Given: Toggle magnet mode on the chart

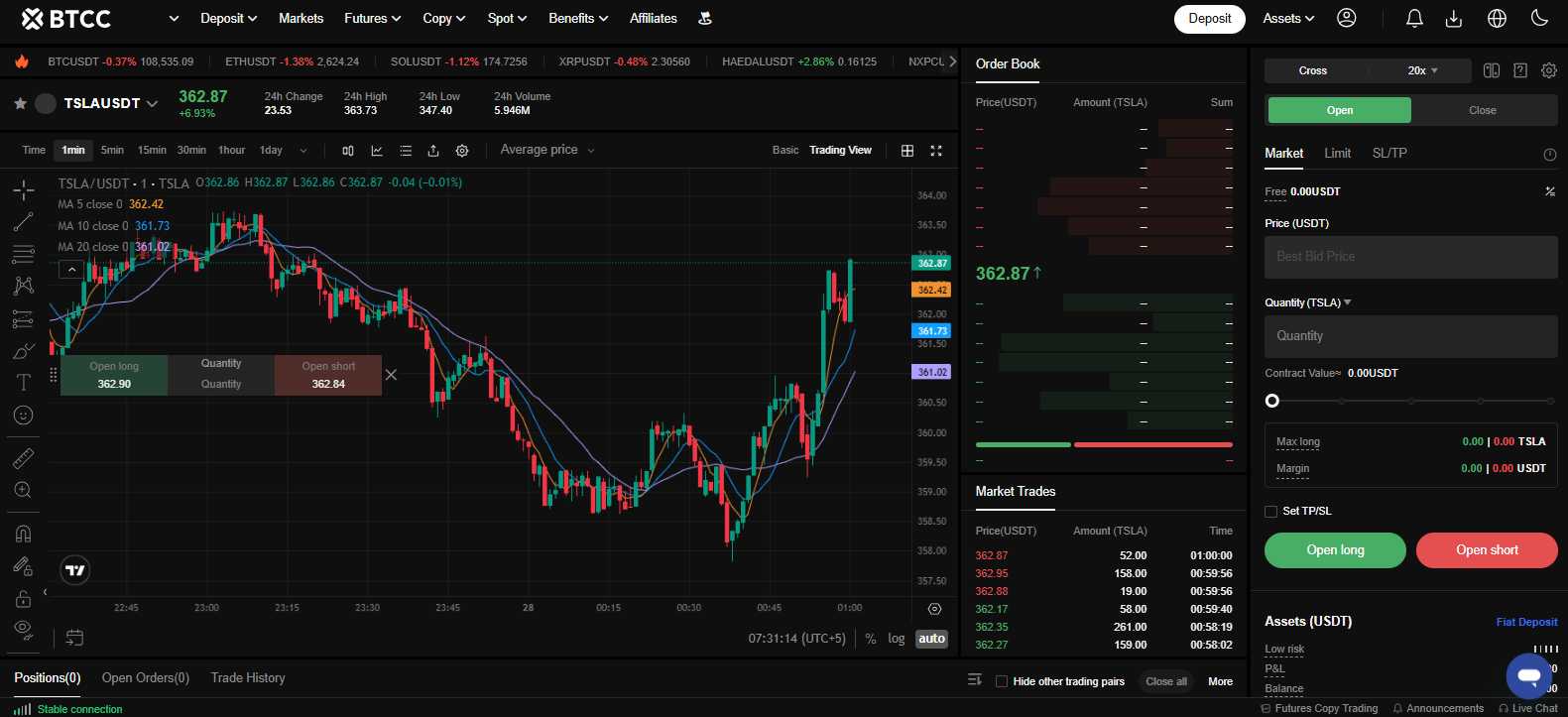Looking at the screenshot, I should point(24,534).
